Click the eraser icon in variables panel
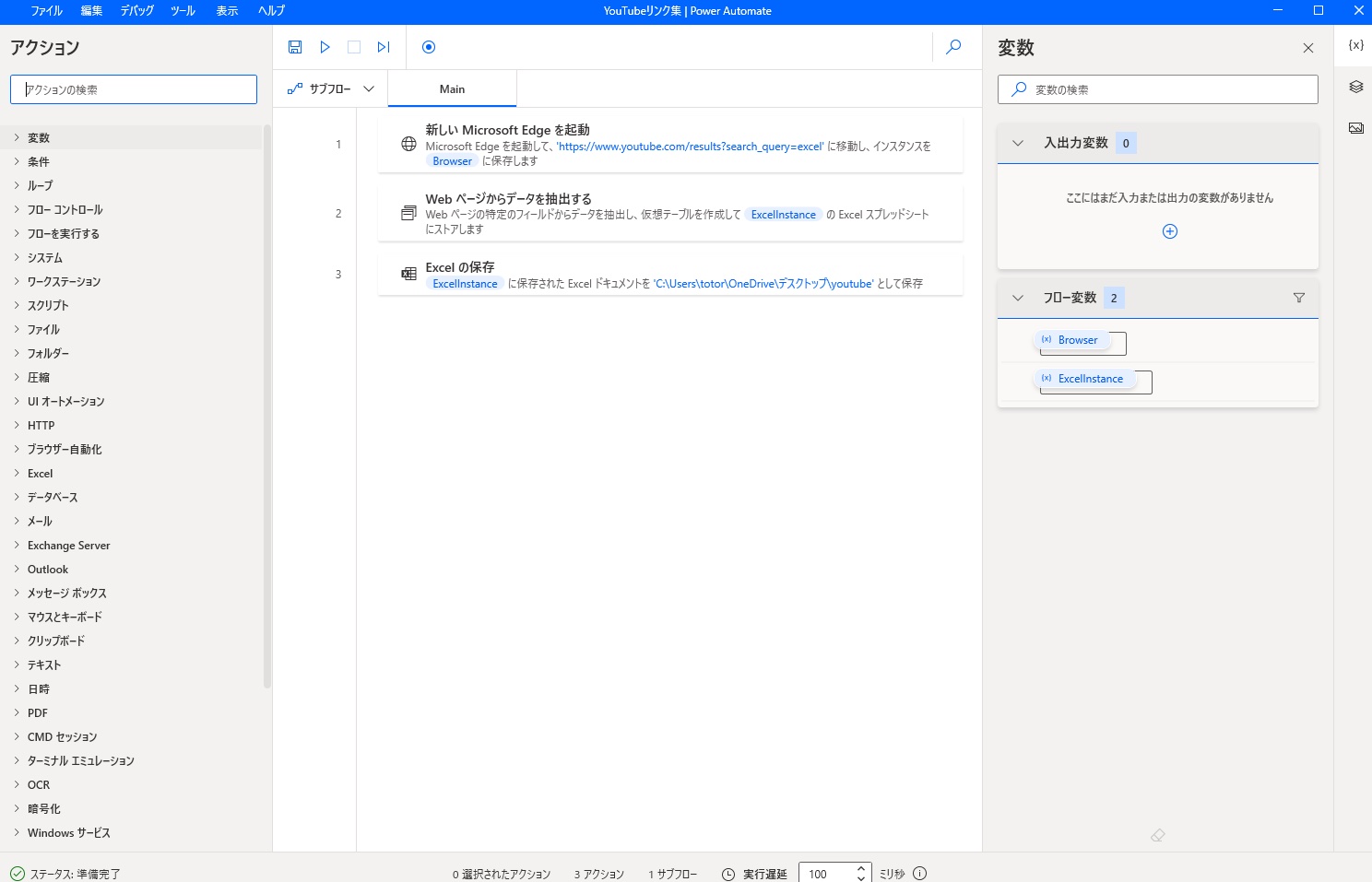The width and height of the screenshot is (1372, 882). pos(1158,835)
